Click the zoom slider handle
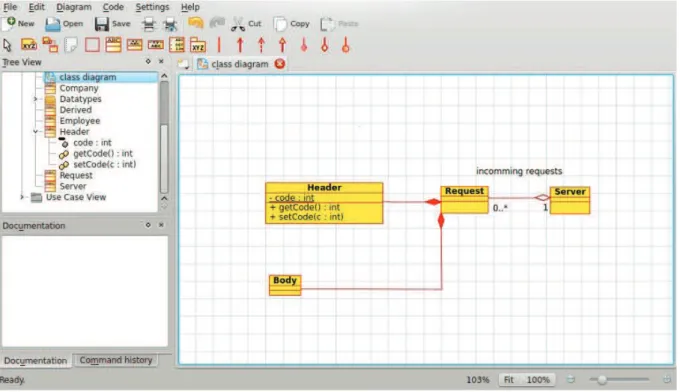680x392 pixels. (602, 380)
